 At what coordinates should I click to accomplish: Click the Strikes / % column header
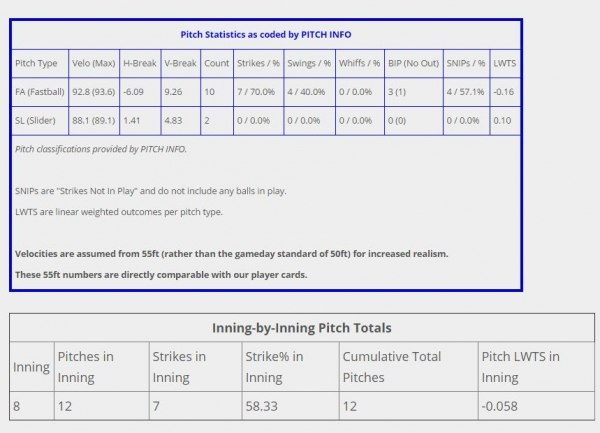258,63
